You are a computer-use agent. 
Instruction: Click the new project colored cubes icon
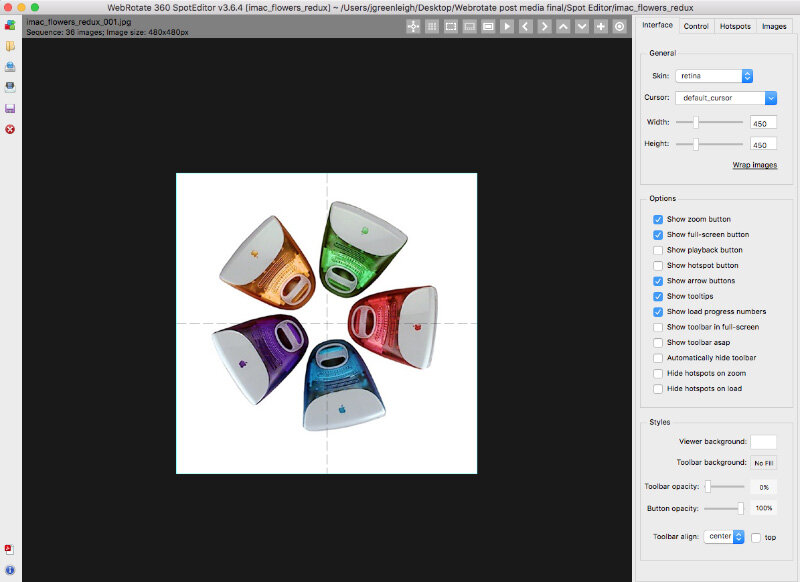[x=10, y=25]
